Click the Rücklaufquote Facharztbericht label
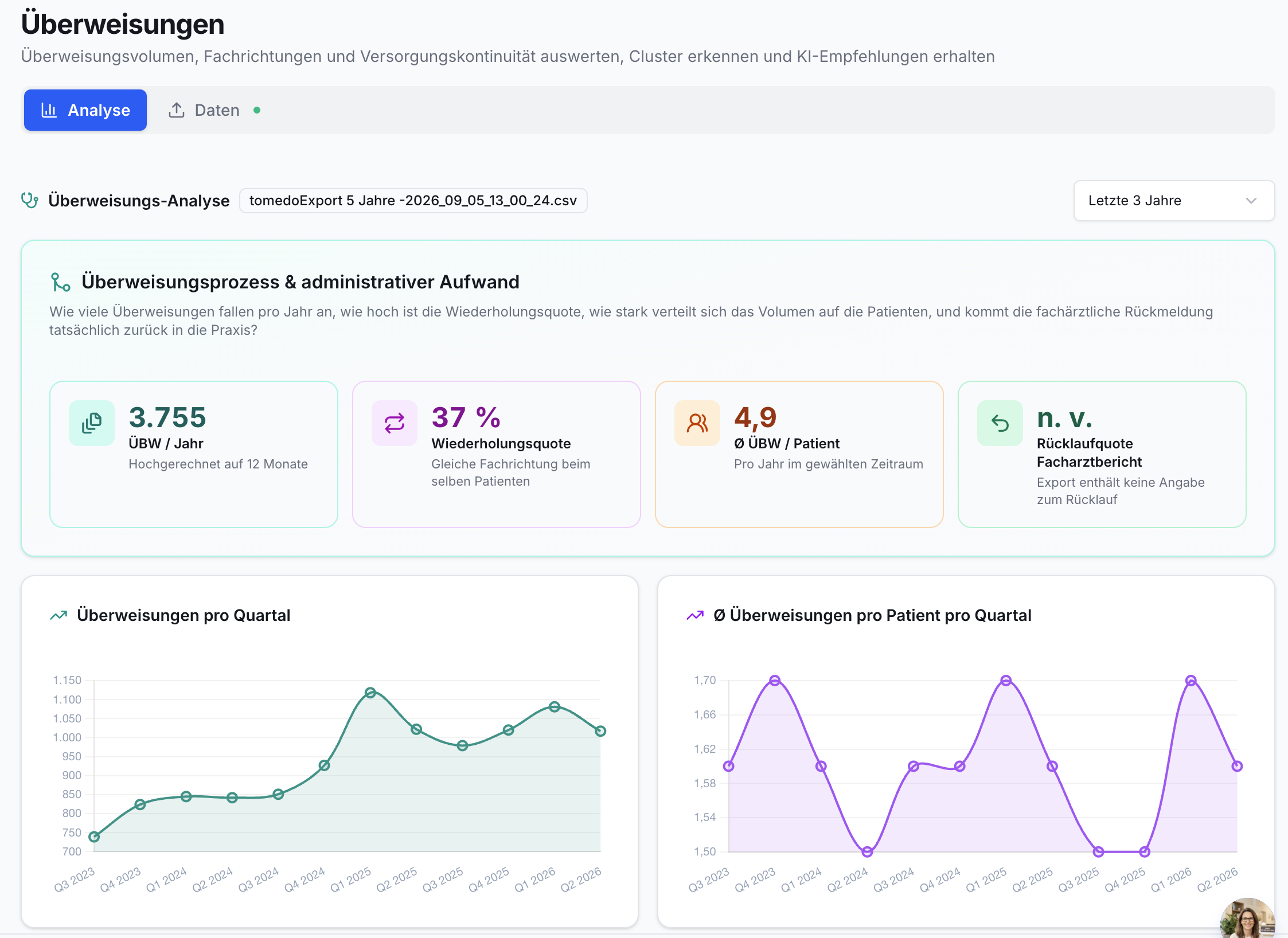This screenshot has width=1288, height=938. 1089,452
